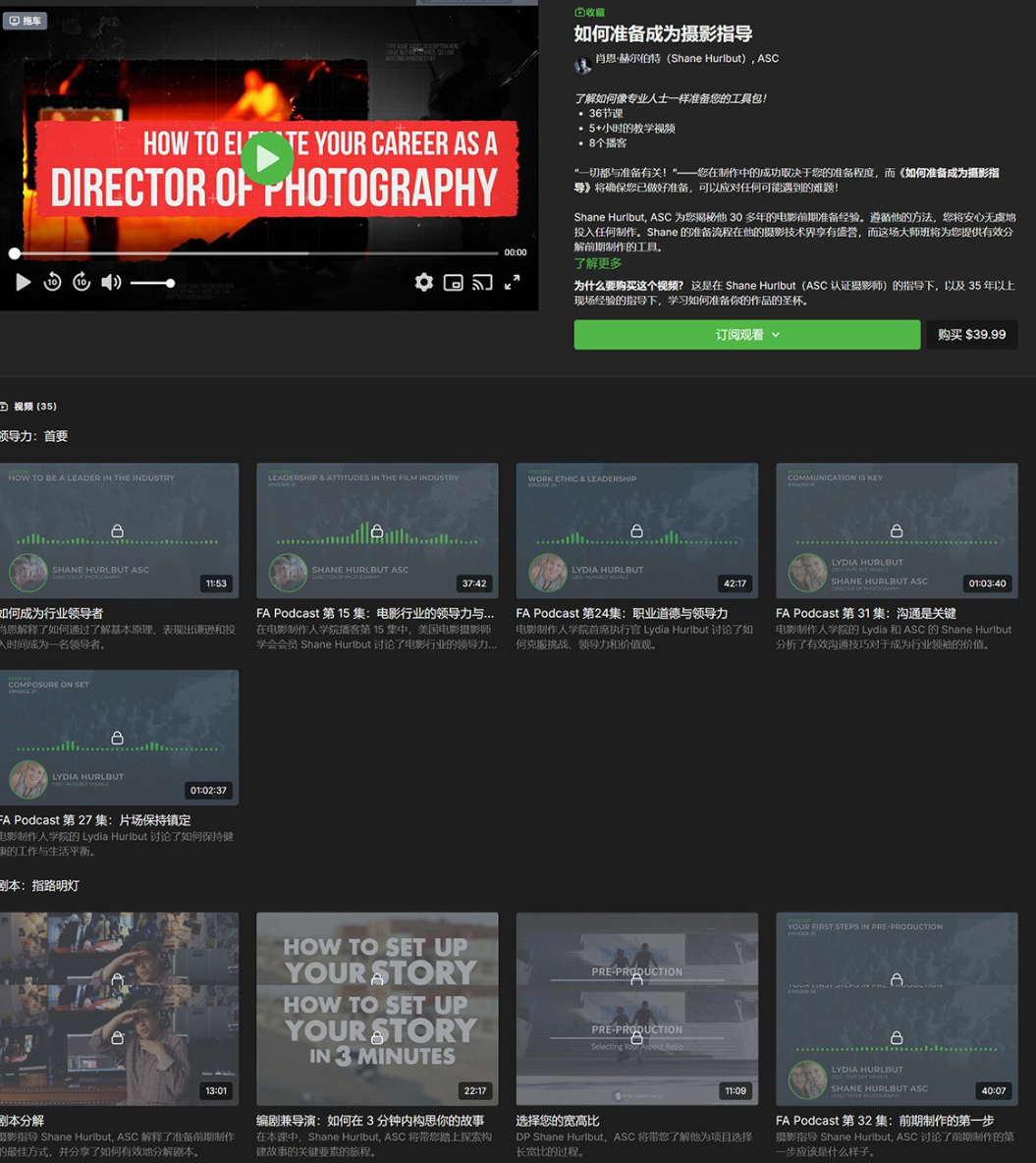This screenshot has width=1036, height=1163.
Task: Click lock icon on Composure On Set card
Action: 117,738
